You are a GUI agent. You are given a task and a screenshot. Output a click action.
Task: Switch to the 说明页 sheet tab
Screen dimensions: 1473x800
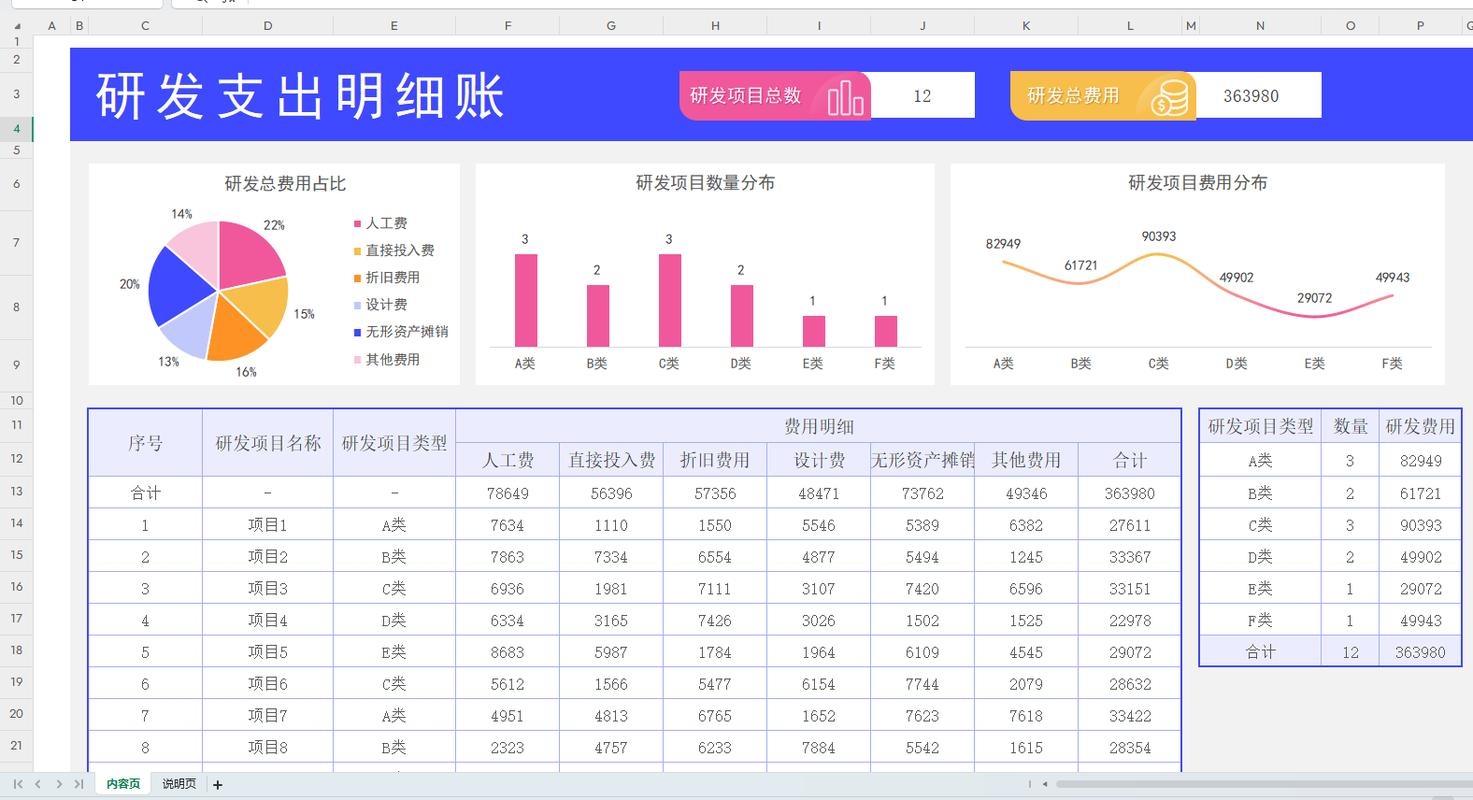[179, 784]
